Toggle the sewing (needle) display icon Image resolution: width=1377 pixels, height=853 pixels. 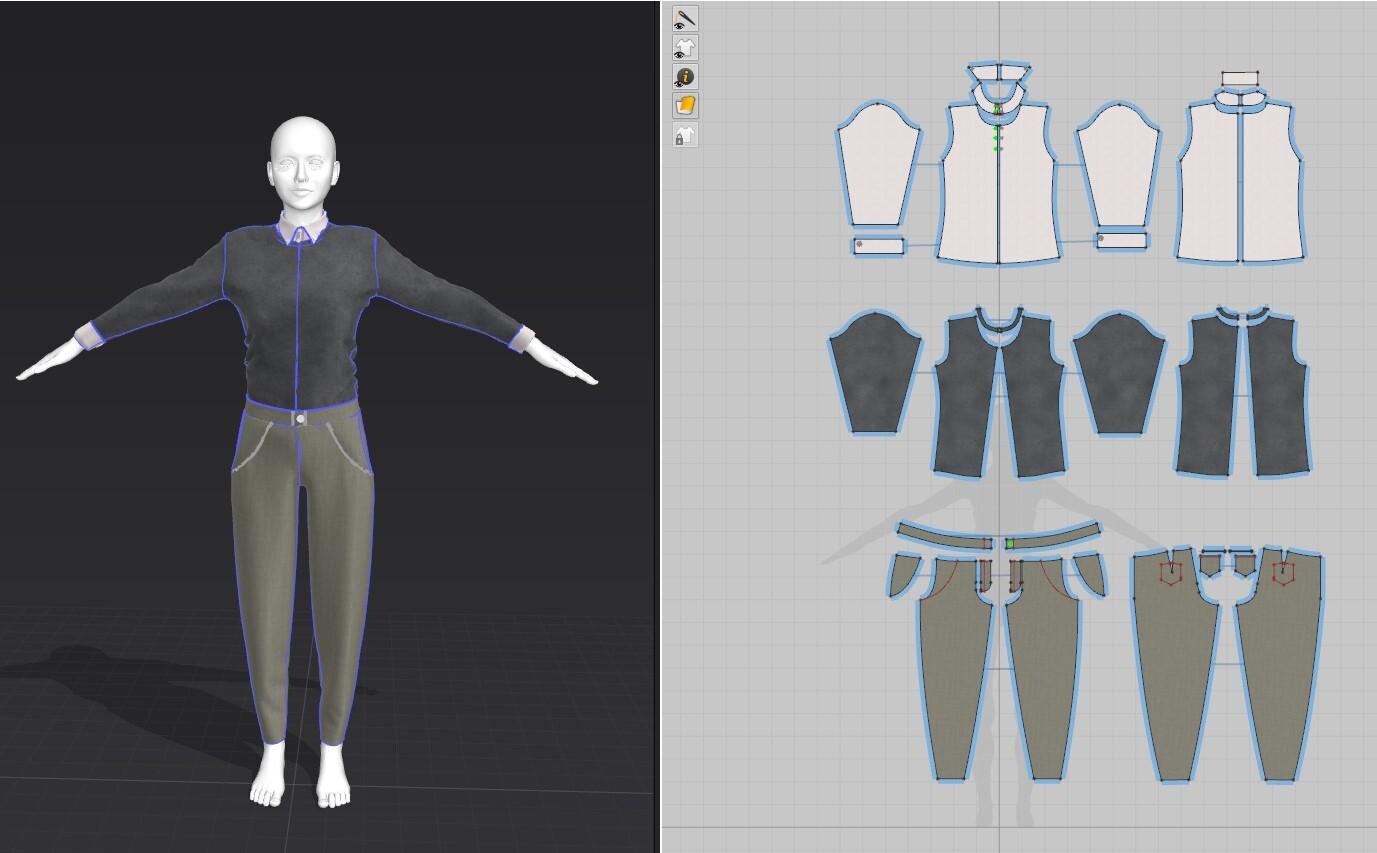coord(685,19)
